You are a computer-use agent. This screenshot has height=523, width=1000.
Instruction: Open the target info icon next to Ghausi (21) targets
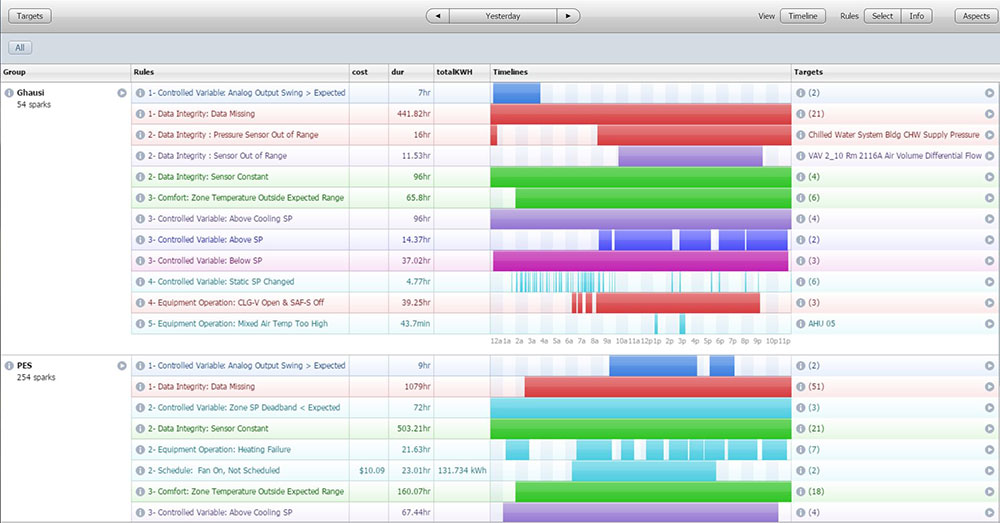click(801, 114)
